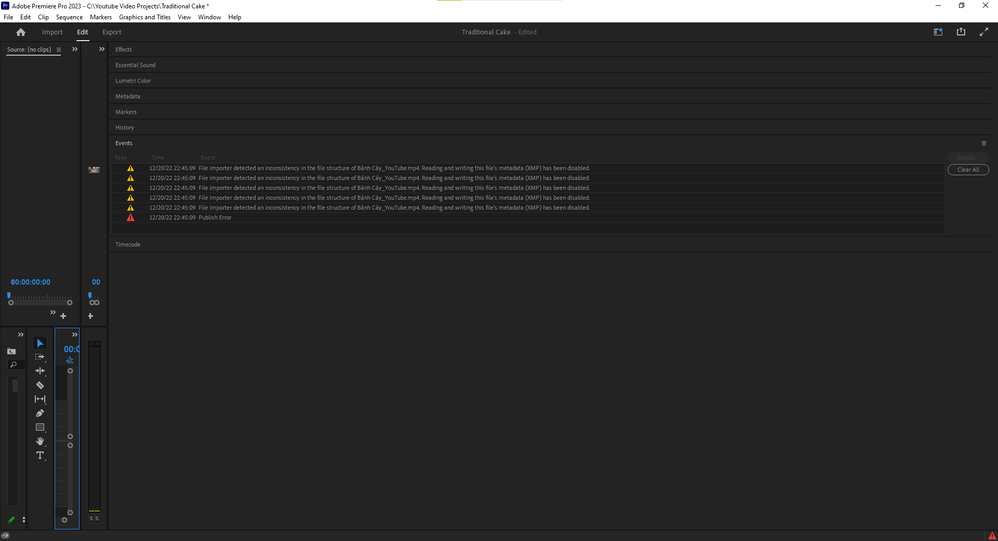Switch to the Import tab
998x541 pixels.
coord(52,32)
